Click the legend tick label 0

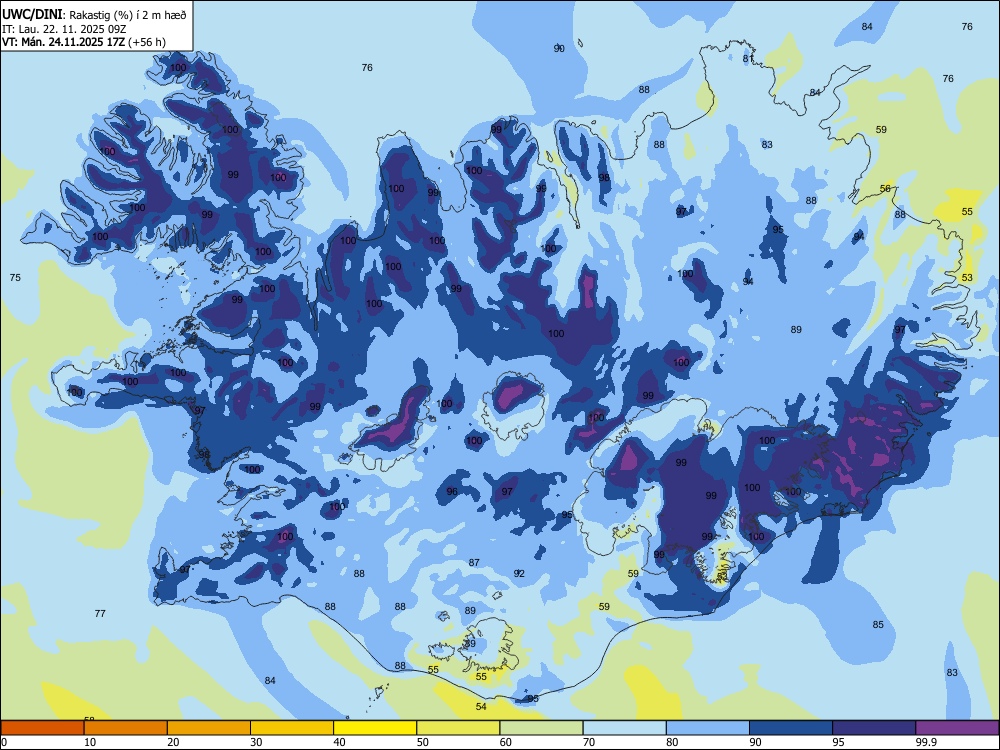4,742
